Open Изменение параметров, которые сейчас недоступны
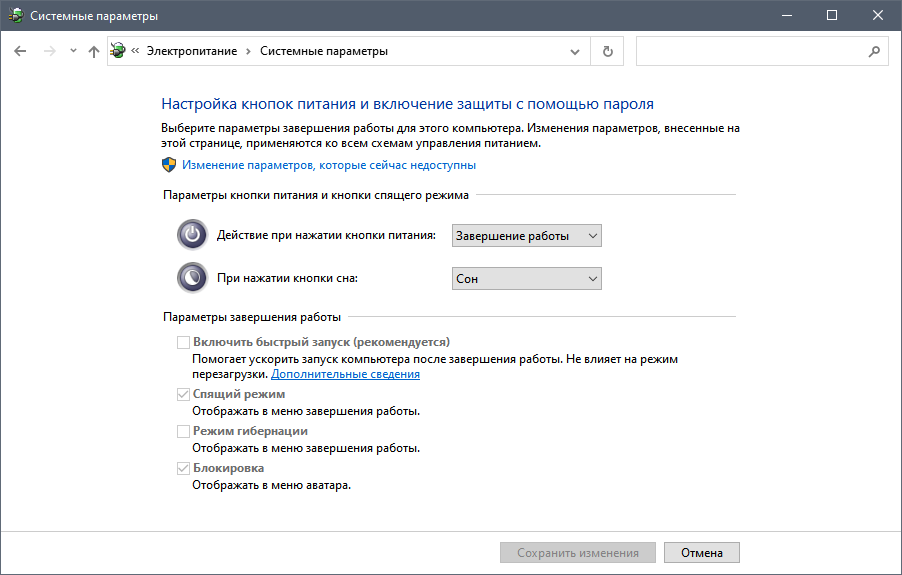This screenshot has height=575, width=902. coord(329,165)
